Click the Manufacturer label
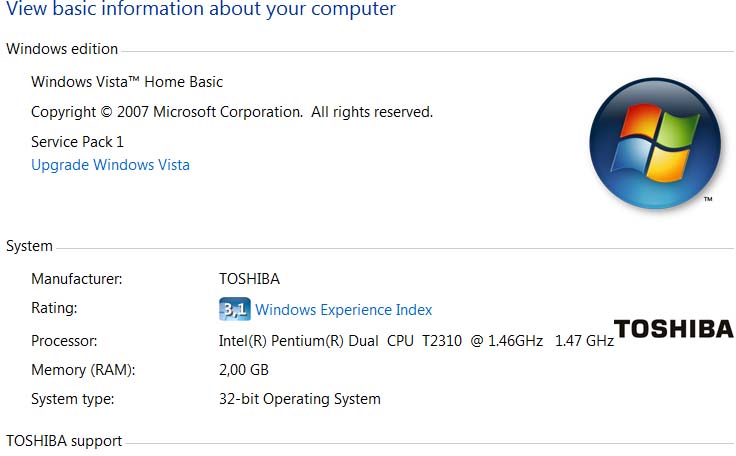 (76, 279)
